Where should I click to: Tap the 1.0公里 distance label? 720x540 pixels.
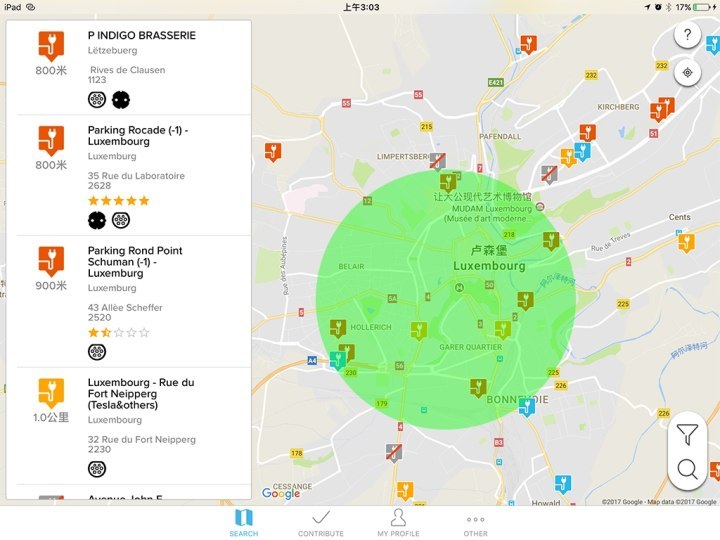pos(51,417)
